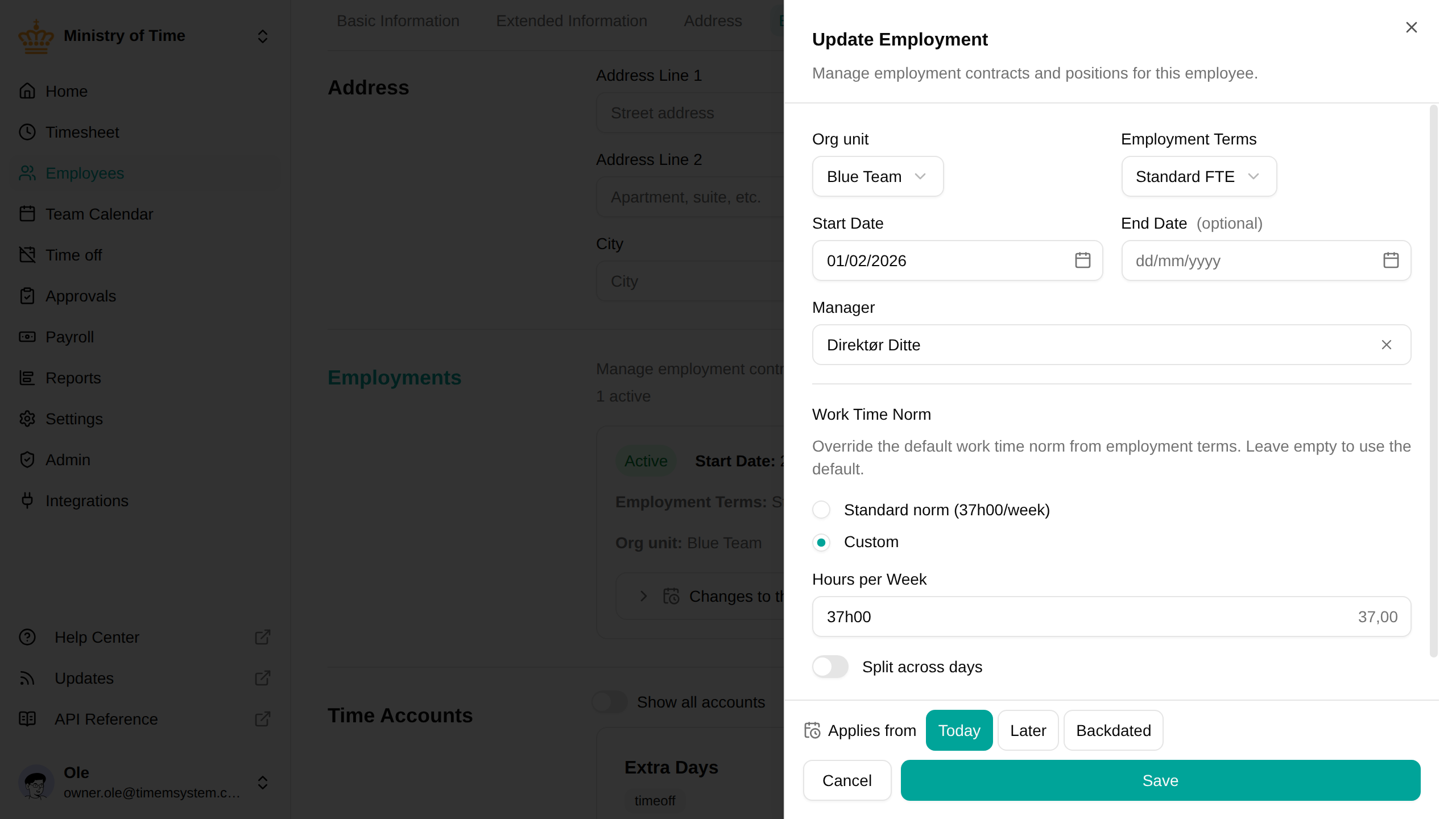Open the End Date calendar picker icon
The height and width of the screenshot is (819, 1456).
1391,260
